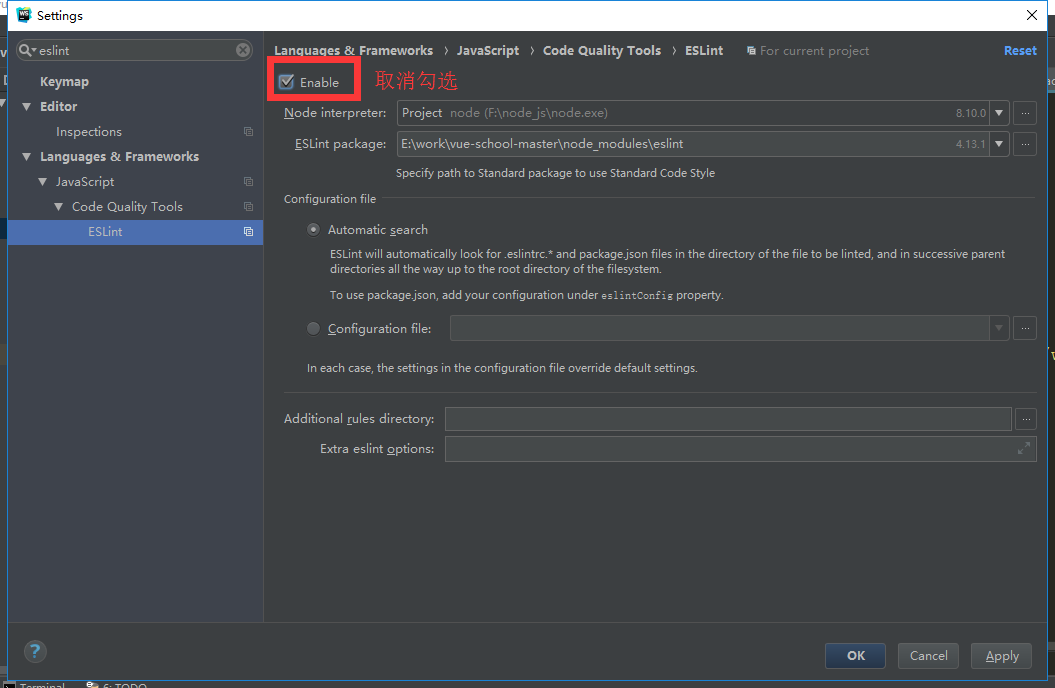The width and height of the screenshot is (1055, 688).
Task: Browse for ESLint package with ellipsis button
Action: pyautogui.click(x=1025, y=144)
